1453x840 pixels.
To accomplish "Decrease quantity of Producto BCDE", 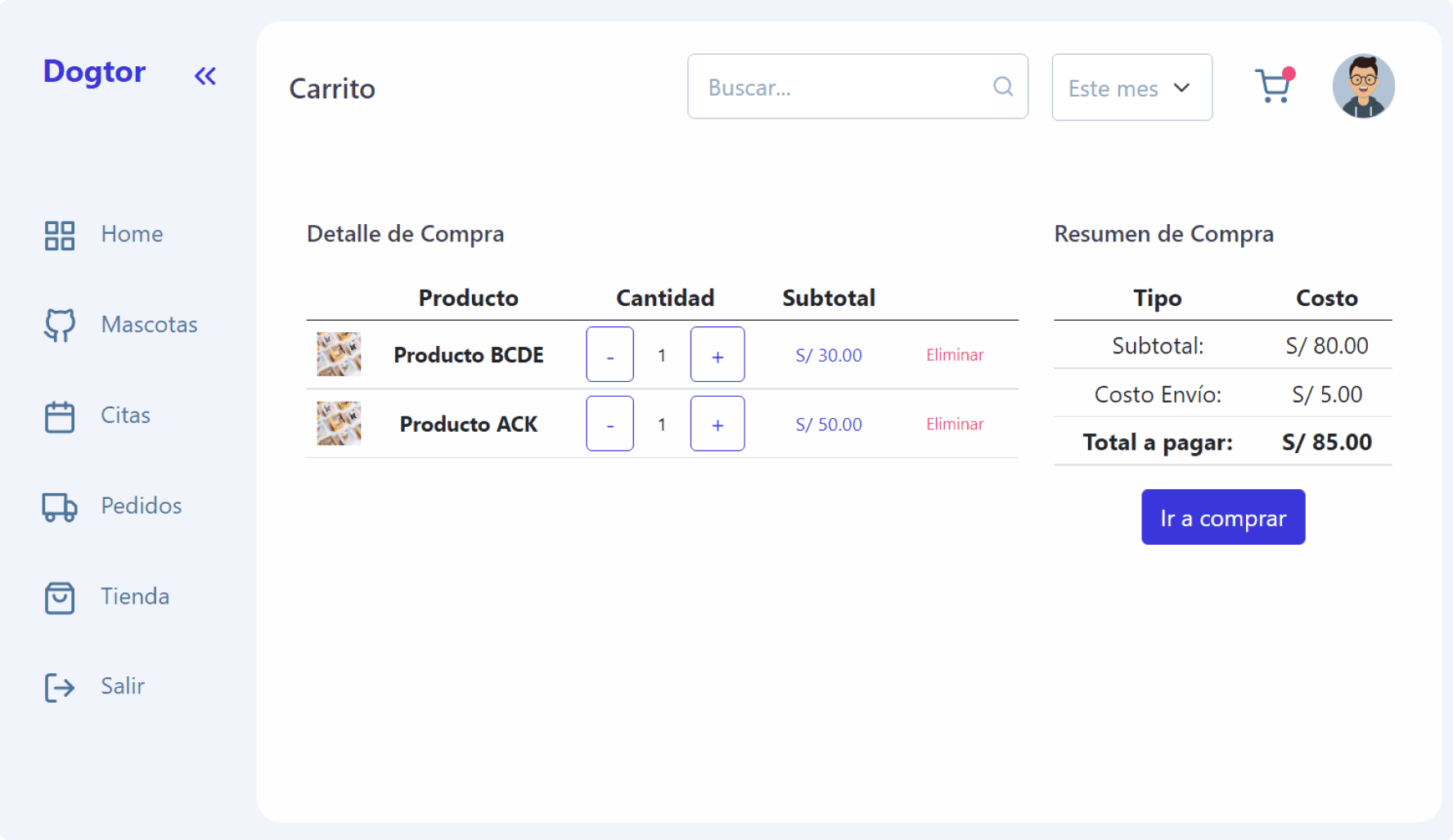I will click(x=610, y=355).
